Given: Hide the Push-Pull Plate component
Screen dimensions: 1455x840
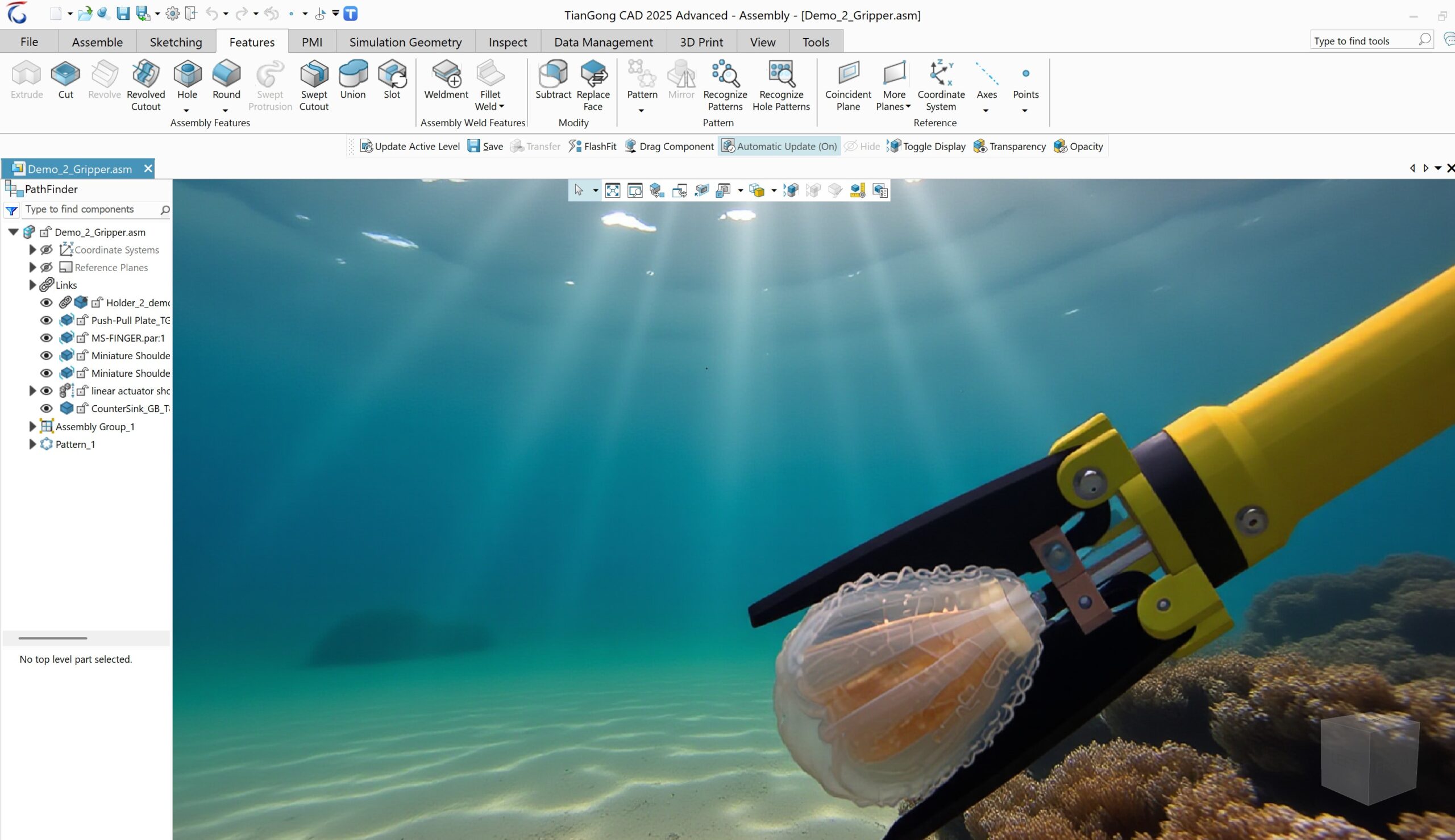Looking at the screenshot, I should tap(46, 320).
